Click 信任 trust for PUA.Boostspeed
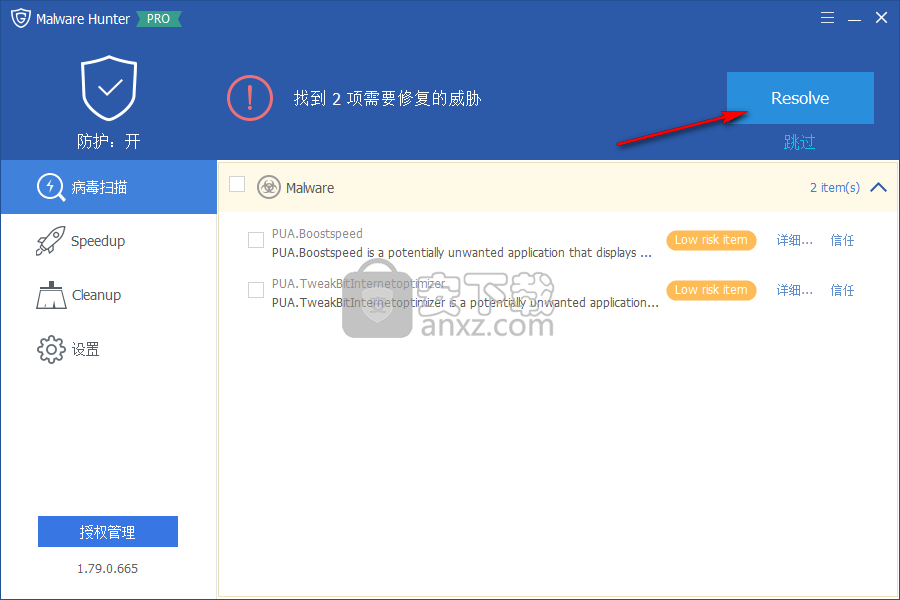 (x=842, y=240)
